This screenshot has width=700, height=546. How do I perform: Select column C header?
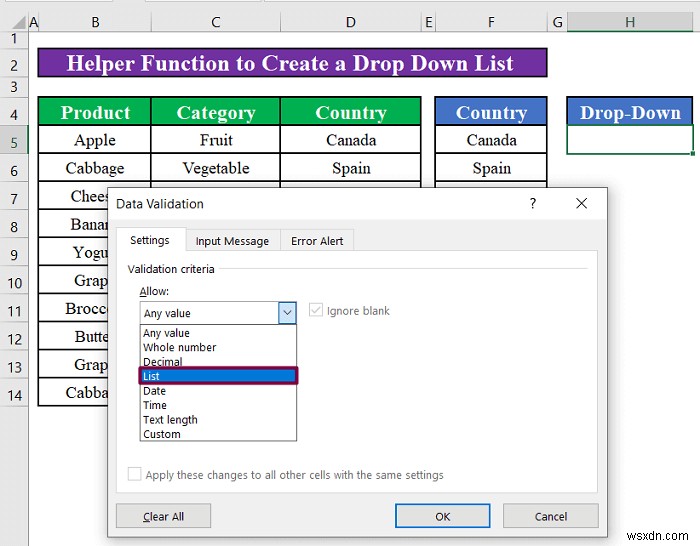click(x=216, y=22)
